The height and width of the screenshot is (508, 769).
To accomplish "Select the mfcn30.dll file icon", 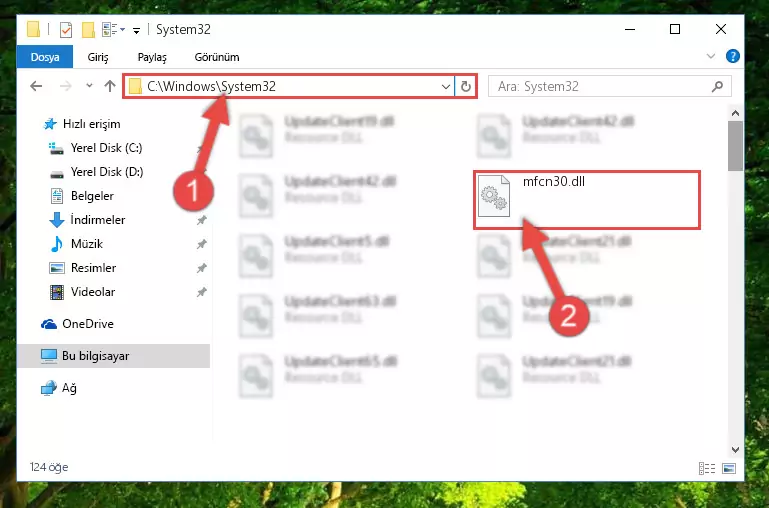I will 494,196.
